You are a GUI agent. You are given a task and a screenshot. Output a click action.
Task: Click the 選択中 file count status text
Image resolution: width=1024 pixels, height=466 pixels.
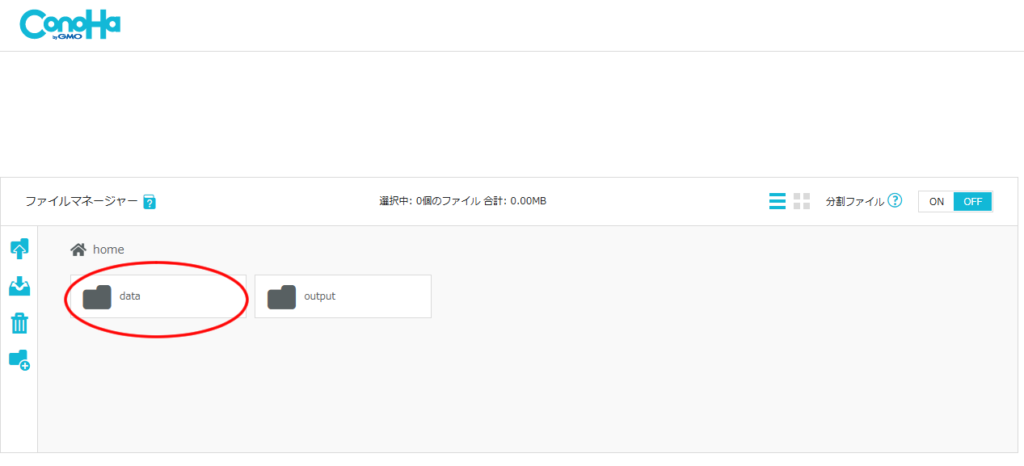click(x=462, y=201)
